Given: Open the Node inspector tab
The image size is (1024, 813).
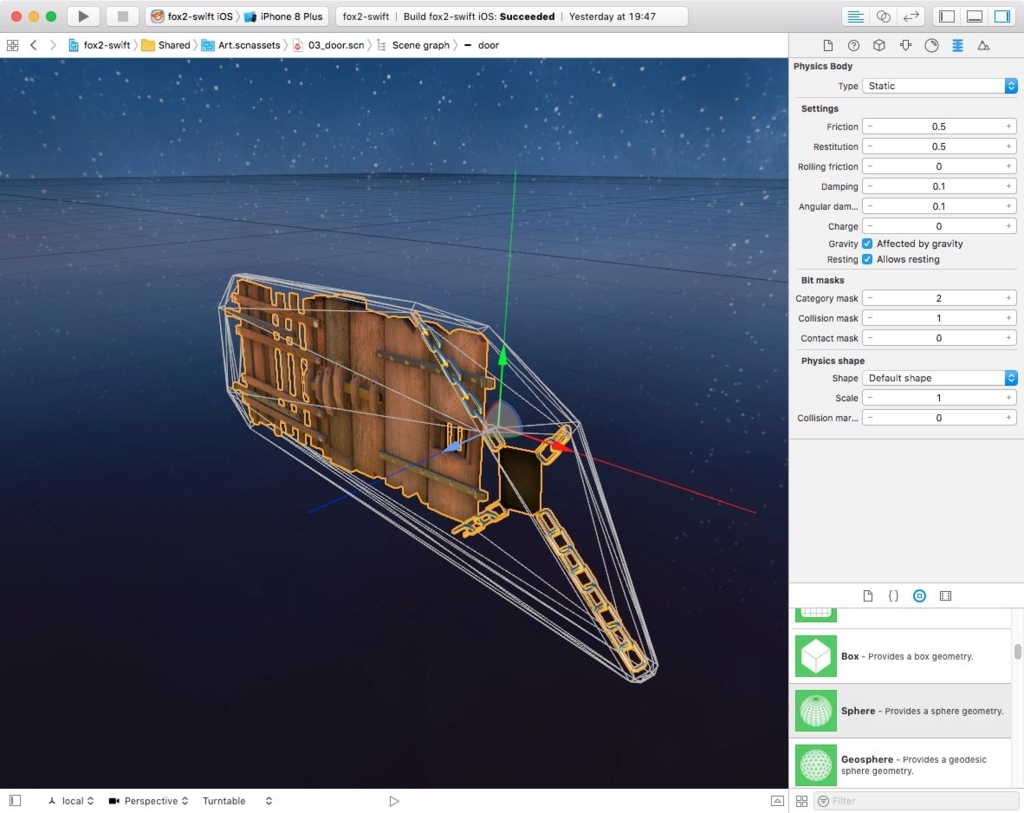Looking at the screenshot, I should pos(879,45).
